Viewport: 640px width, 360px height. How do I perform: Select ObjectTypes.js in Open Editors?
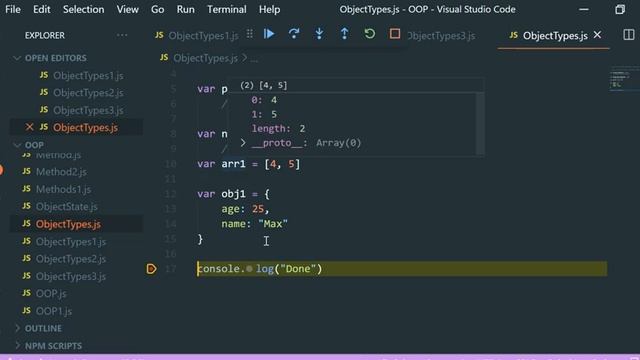[x=85, y=127]
